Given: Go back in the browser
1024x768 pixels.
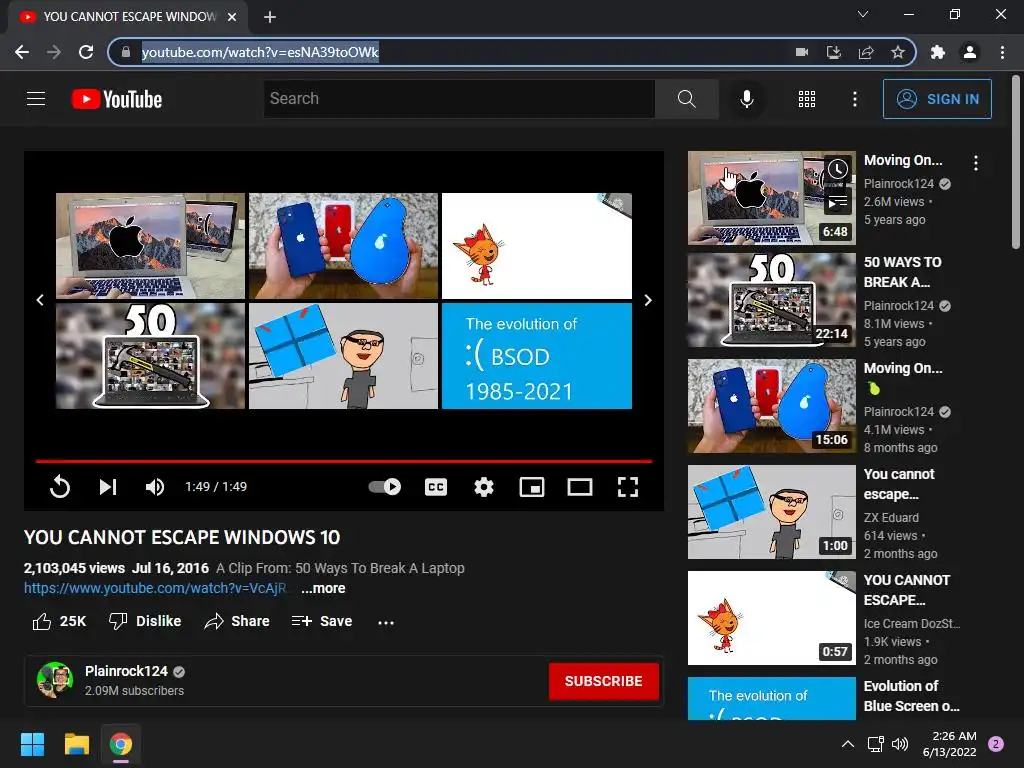Looking at the screenshot, I should (22, 52).
